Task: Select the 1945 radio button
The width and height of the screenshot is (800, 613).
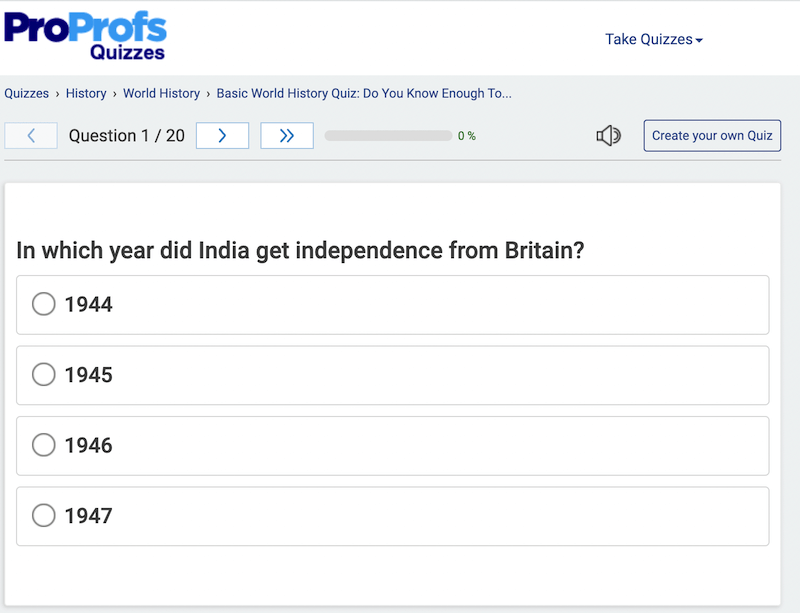Action: pos(44,375)
